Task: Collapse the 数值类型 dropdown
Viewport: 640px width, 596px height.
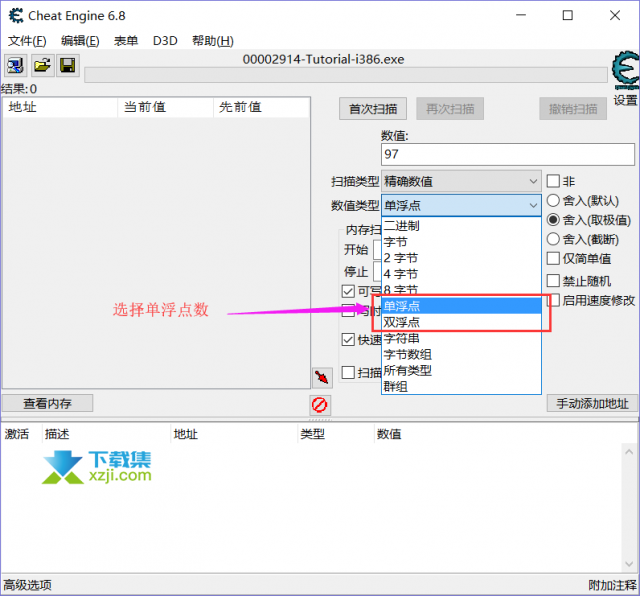Action: pos(461,205)
